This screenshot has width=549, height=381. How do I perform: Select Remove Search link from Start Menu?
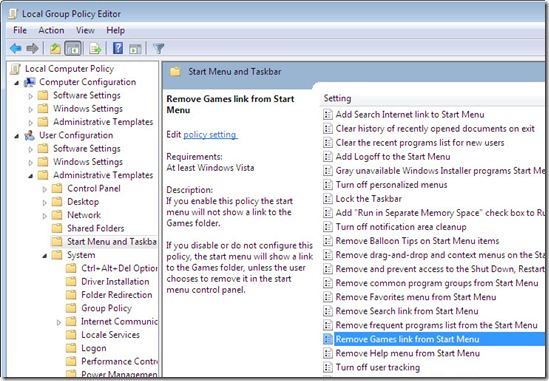click(407, 311)
